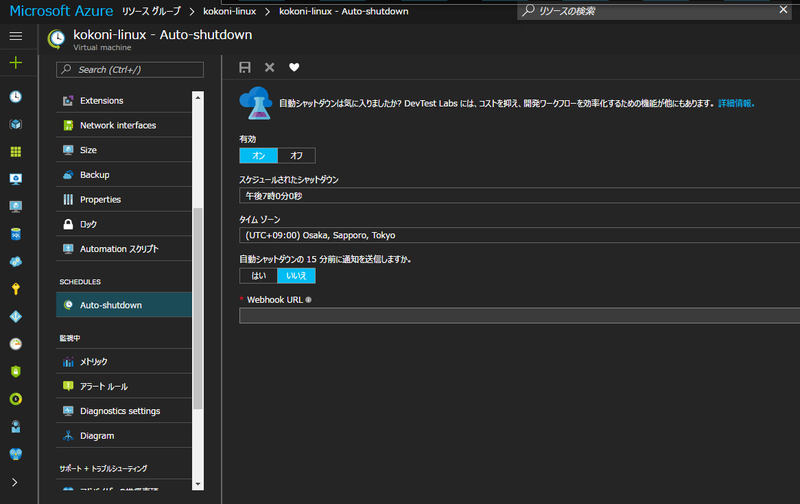Click the save disk icon in toolbar
Viewport: 800px width, 504px height.
coord(245,67)
